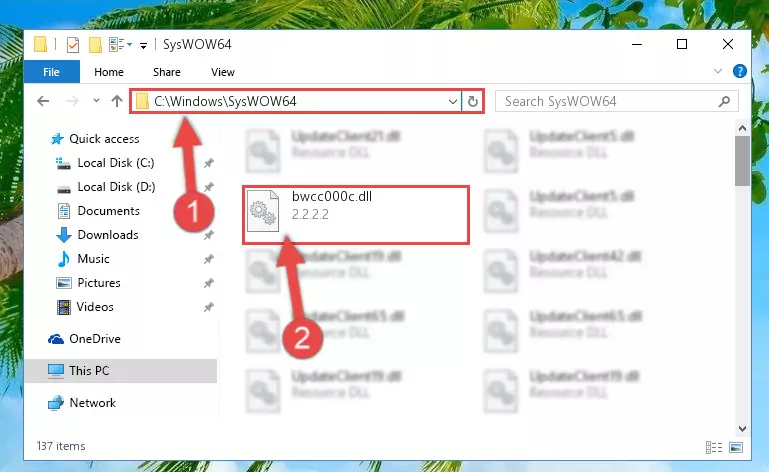Image resolution: width=769 pixels, height=472 pixels.
Task: Click the scroll down arrow of the file list
Action: [x=742, y=429]
